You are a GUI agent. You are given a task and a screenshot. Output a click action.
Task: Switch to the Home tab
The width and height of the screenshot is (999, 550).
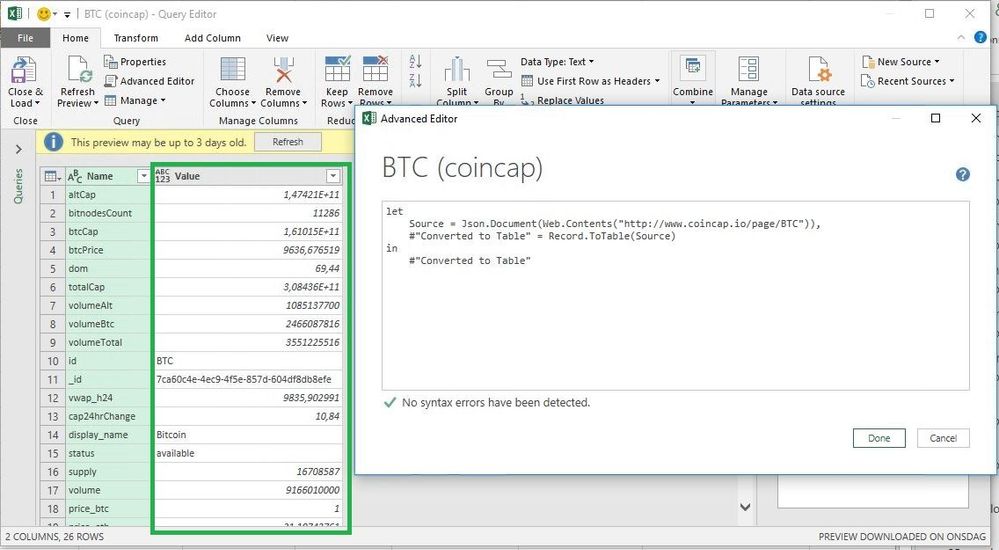(x=75, y=38)
